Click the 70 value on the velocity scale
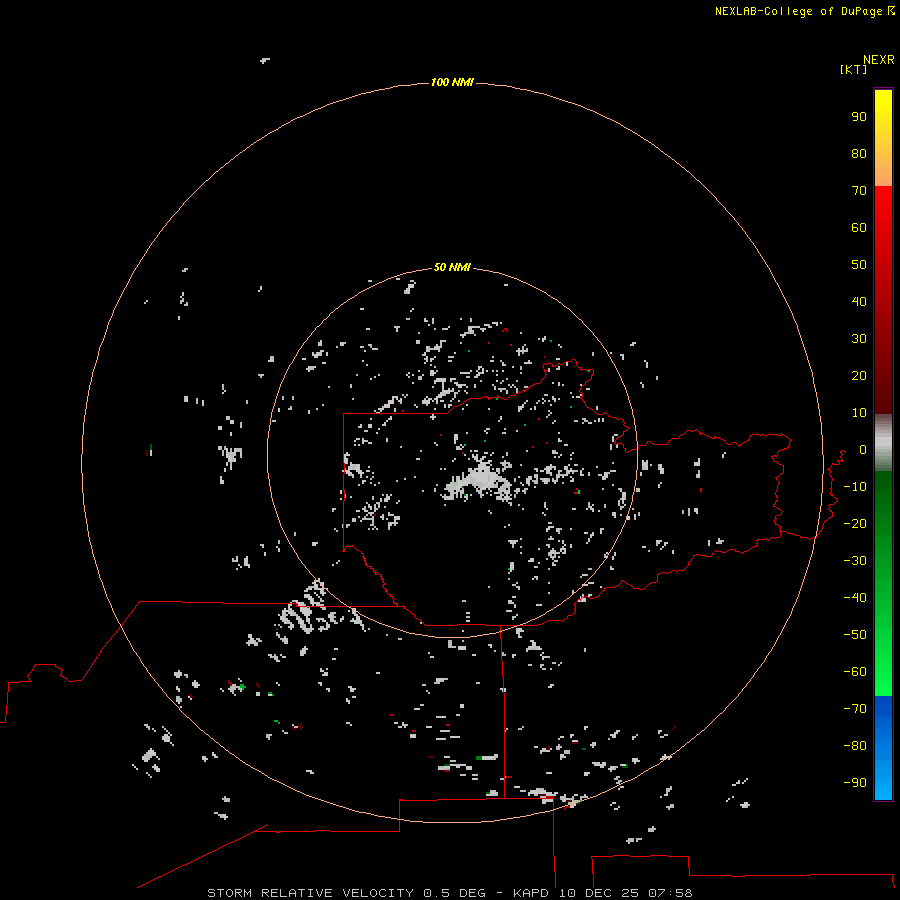Viewport: 900px width, 900px height. tap(859, 191)
